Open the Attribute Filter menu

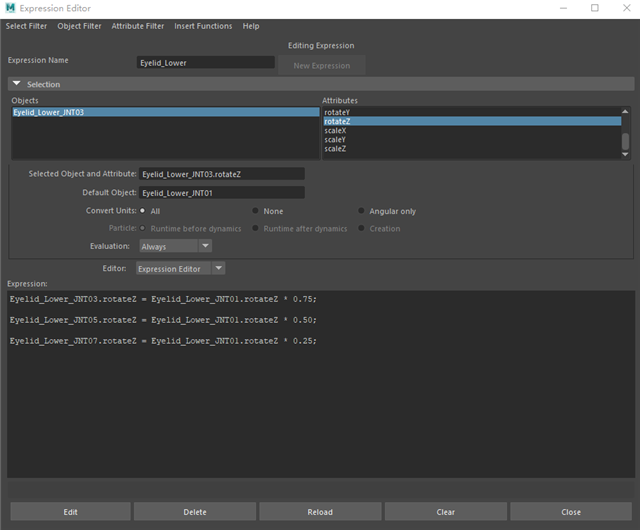point(138,26)
